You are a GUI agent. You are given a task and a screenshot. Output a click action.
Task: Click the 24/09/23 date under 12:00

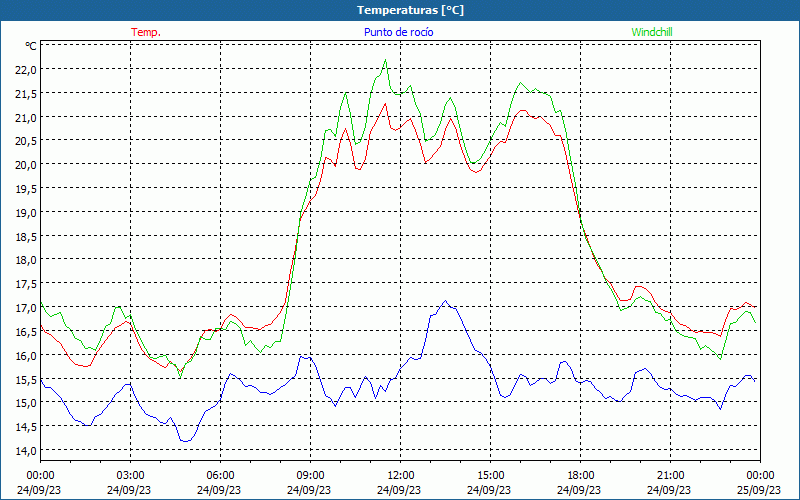(399, 490)
